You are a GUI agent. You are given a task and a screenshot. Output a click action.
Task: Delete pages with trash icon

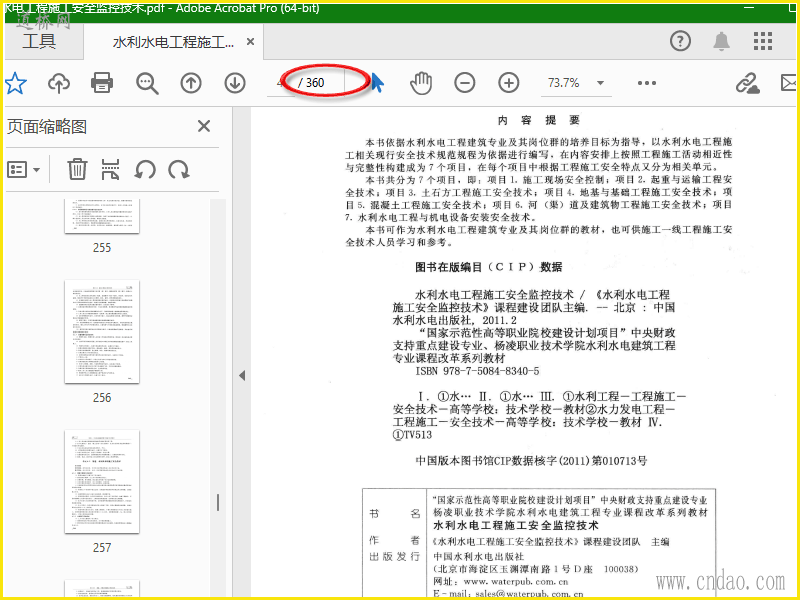click(77, 169)
